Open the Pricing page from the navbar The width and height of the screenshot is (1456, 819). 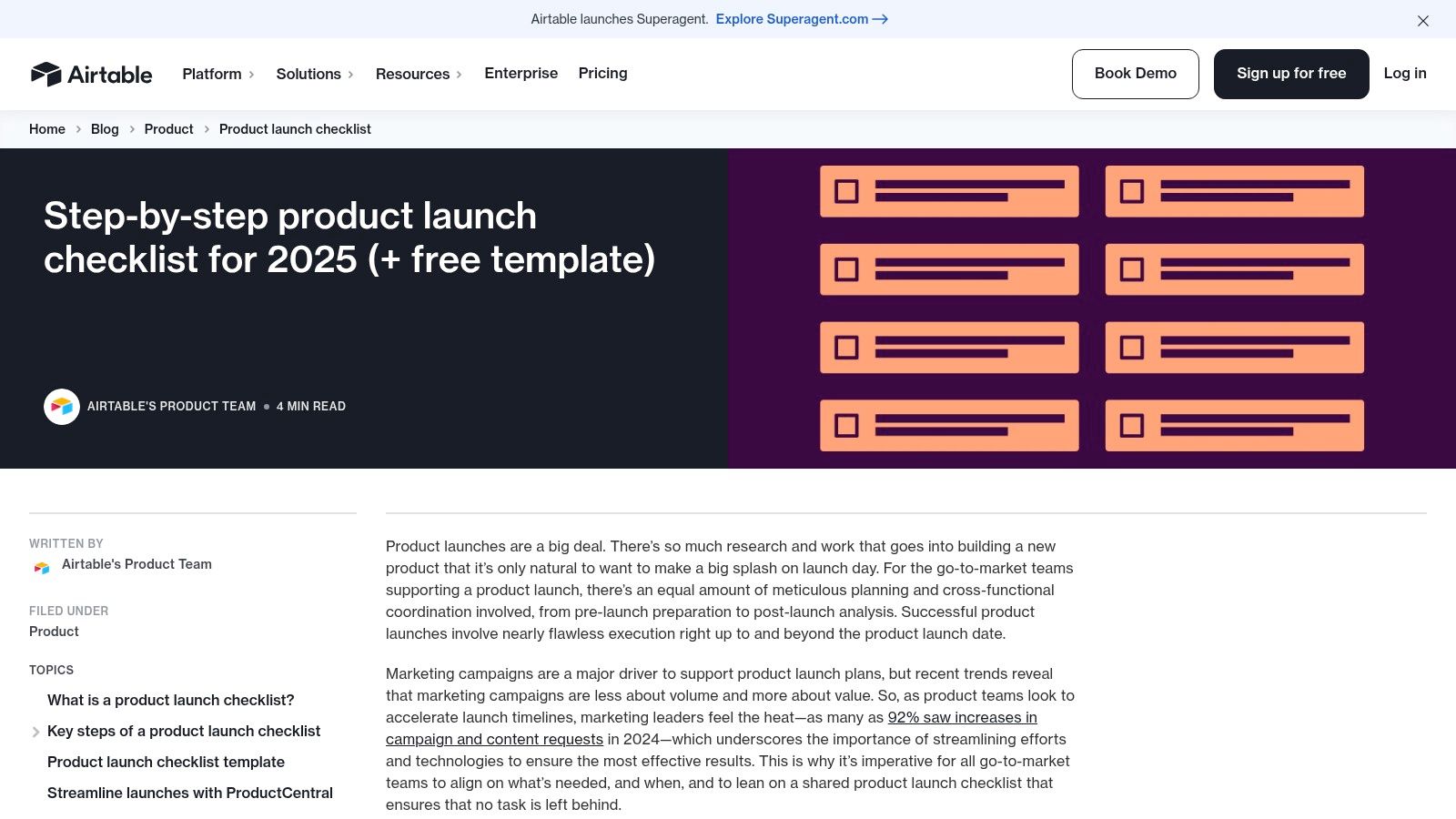click(x=602, y=74)
